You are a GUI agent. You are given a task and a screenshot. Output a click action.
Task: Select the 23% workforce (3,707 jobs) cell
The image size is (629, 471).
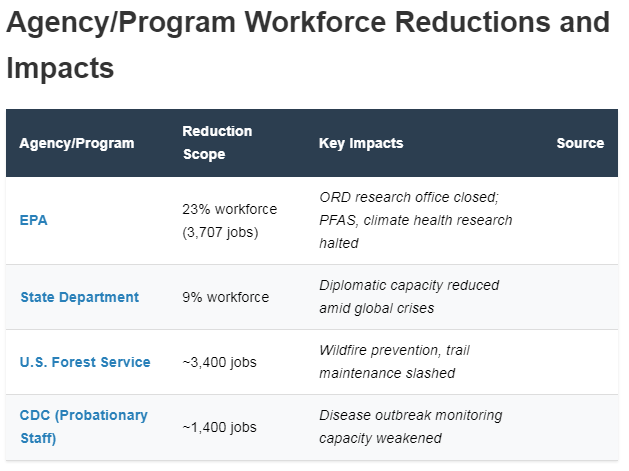[x=229, y=221]
